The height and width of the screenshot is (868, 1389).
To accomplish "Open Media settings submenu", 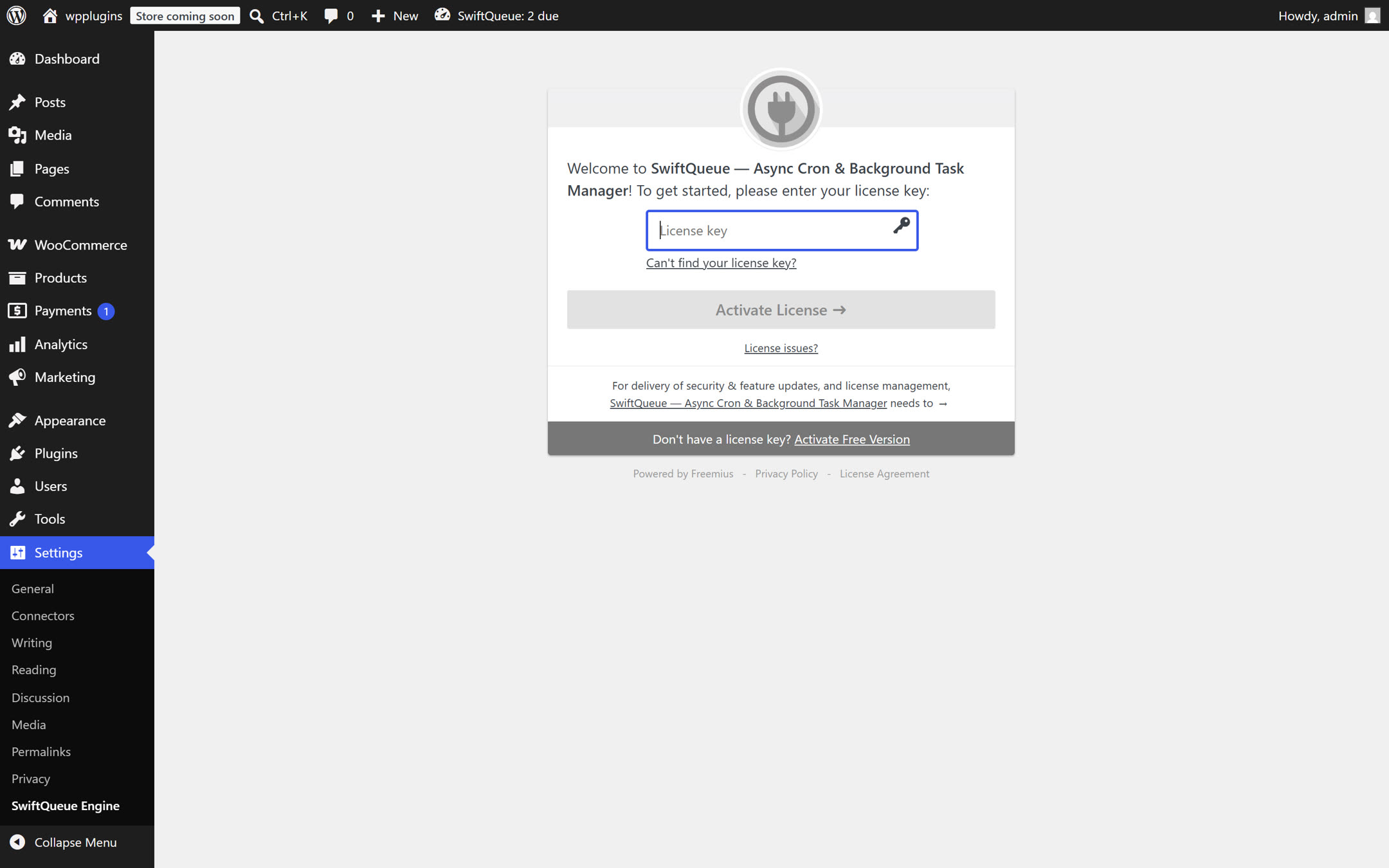I will (29, 725).
